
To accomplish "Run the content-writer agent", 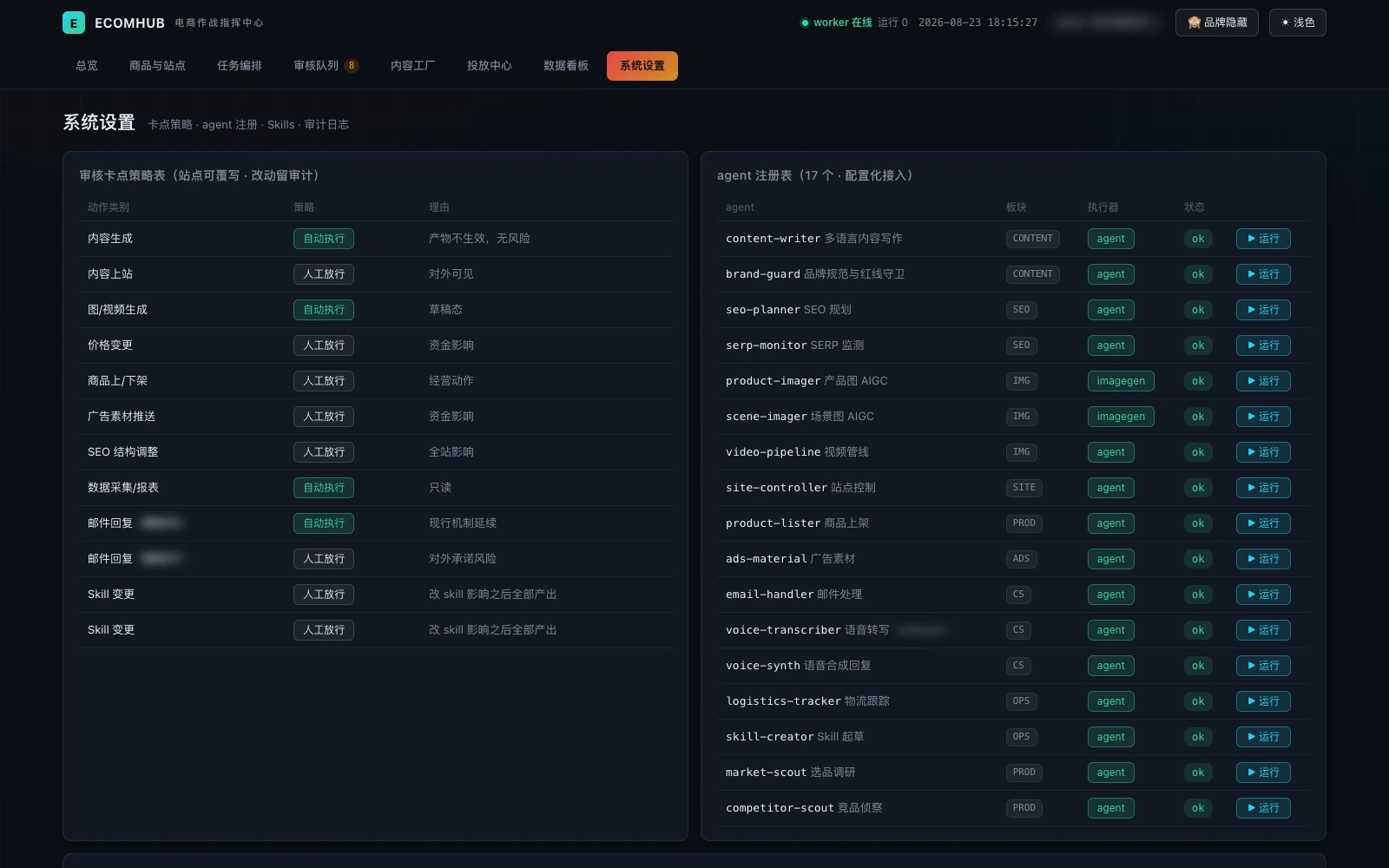I will tap(1263, 239).
